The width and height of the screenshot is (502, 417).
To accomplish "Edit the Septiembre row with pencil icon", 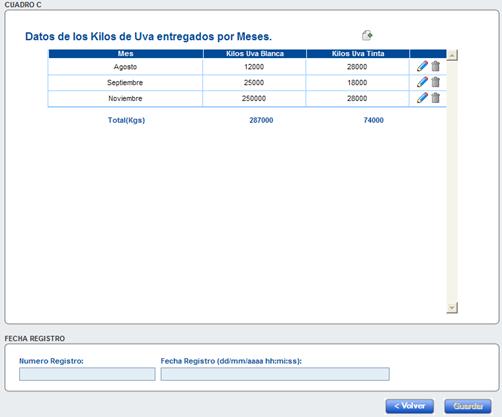I will click(x=422, y=82).
